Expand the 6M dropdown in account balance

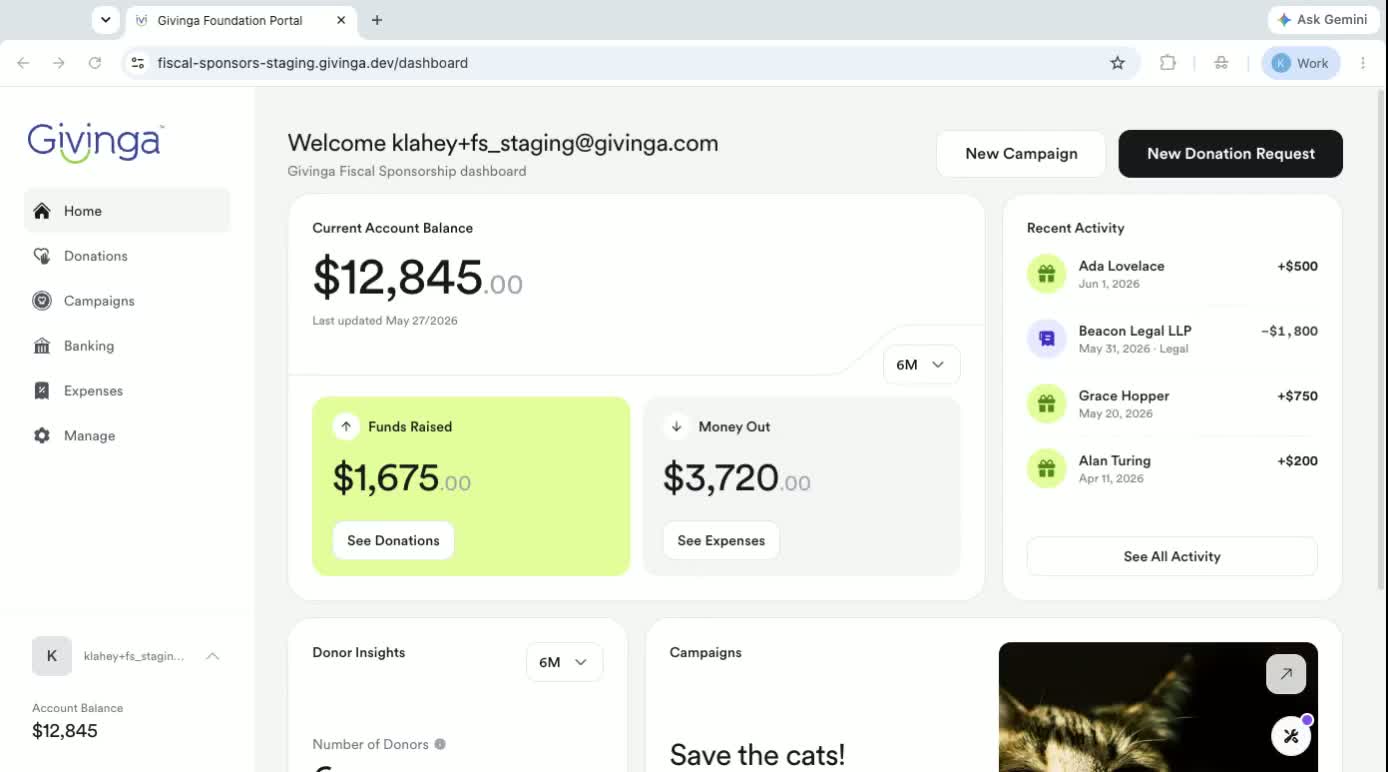922,364
